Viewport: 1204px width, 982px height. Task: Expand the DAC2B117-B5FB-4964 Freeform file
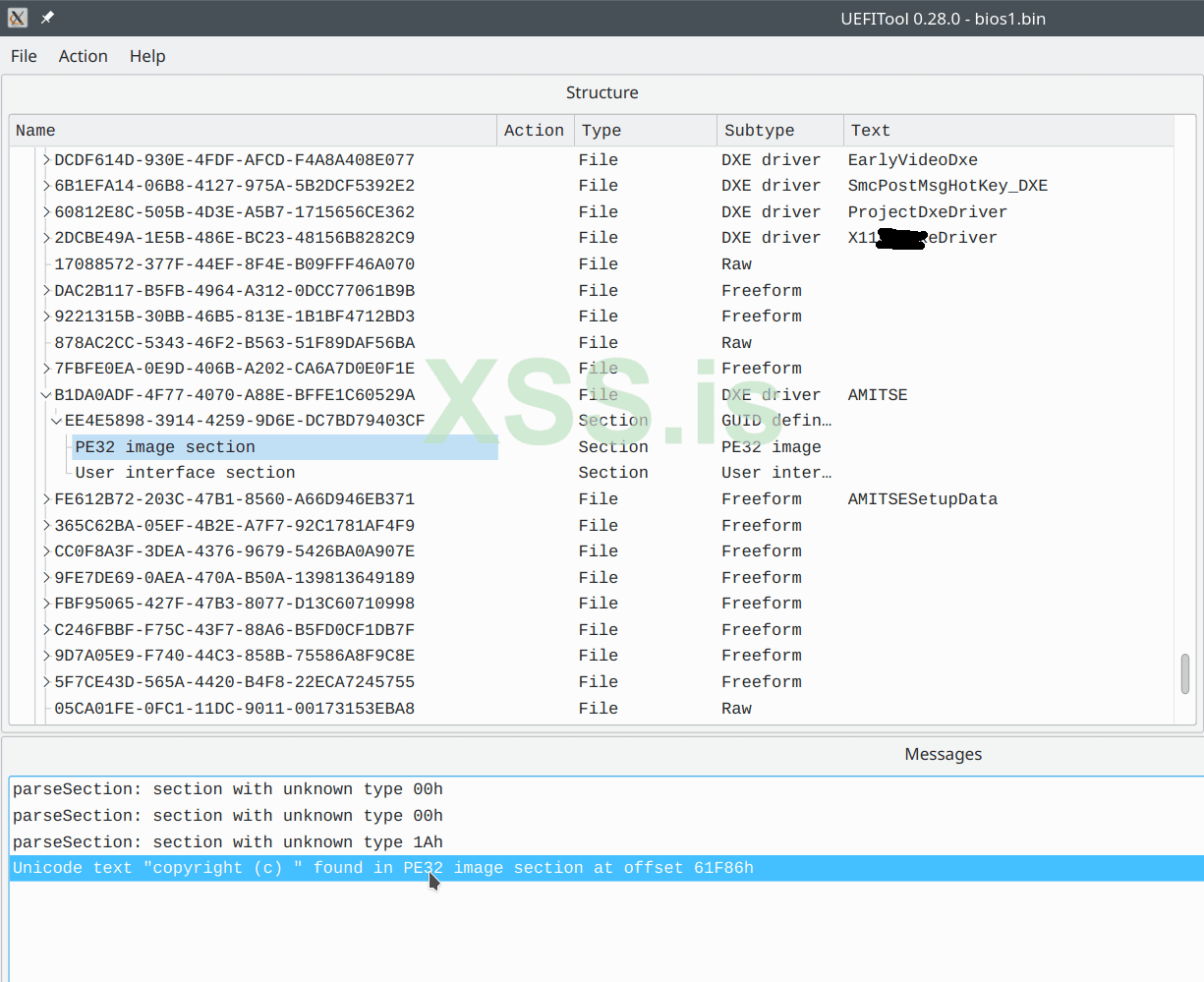click(46, 290)
